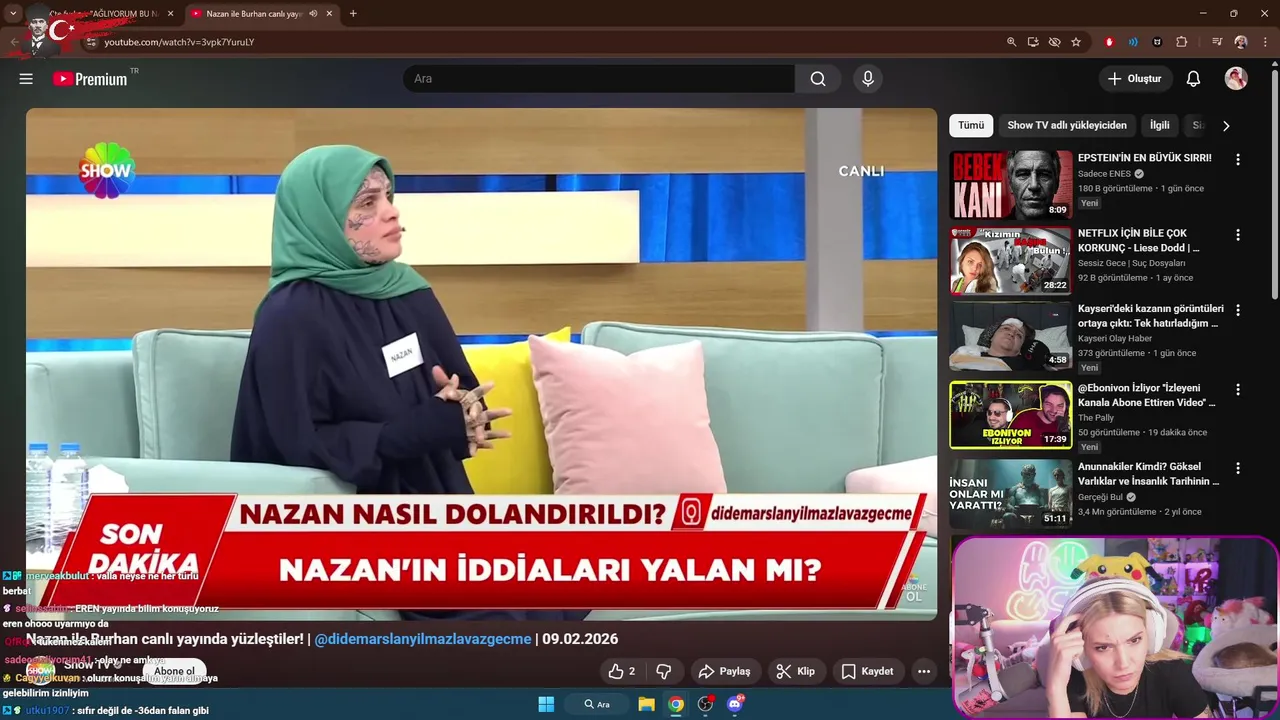Visit The Pally channel name
Image resolution: width=1280 pixels, height=720 pixels.
[1096, 418]
